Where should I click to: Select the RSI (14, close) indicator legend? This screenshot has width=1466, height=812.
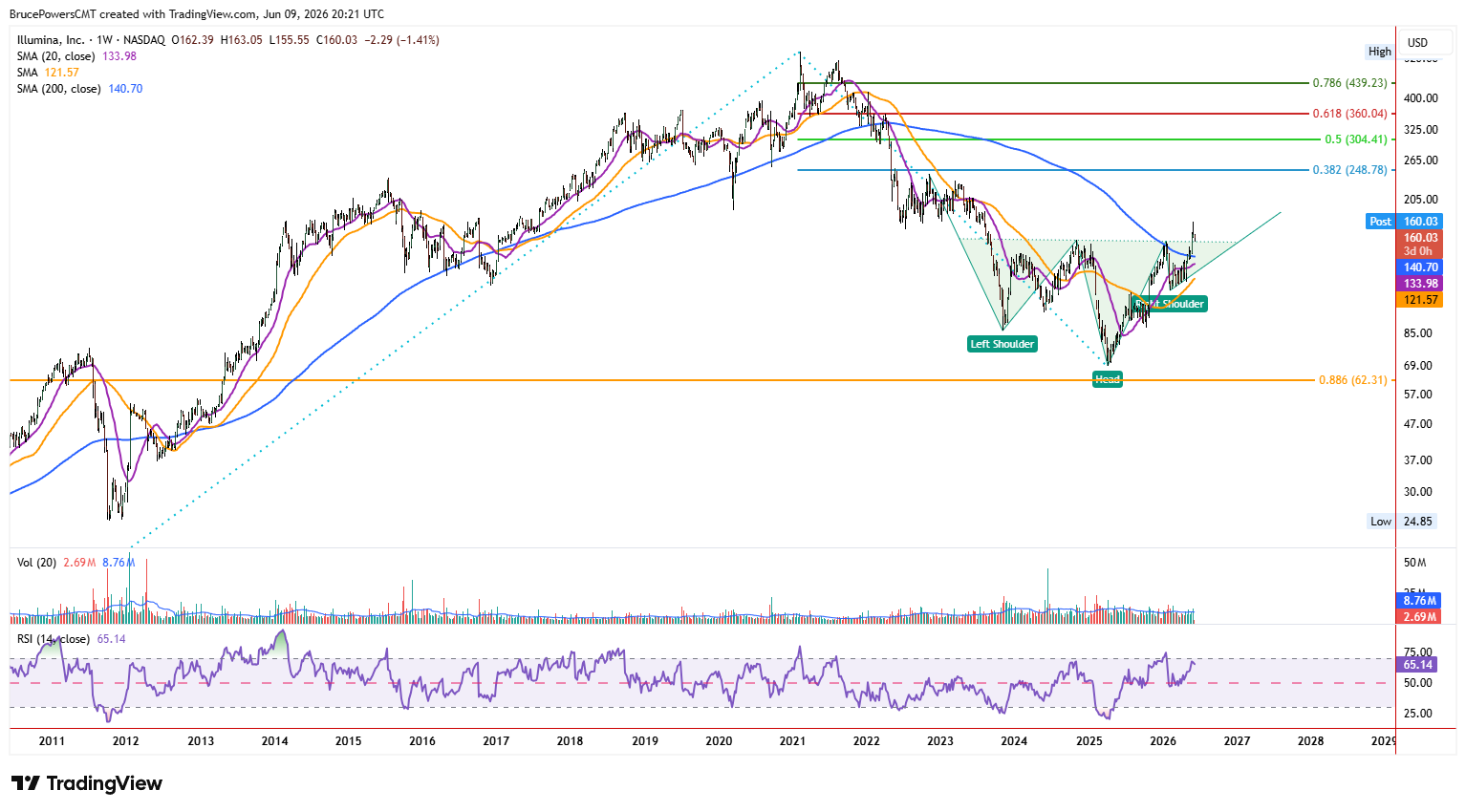(x=54, y=639)
